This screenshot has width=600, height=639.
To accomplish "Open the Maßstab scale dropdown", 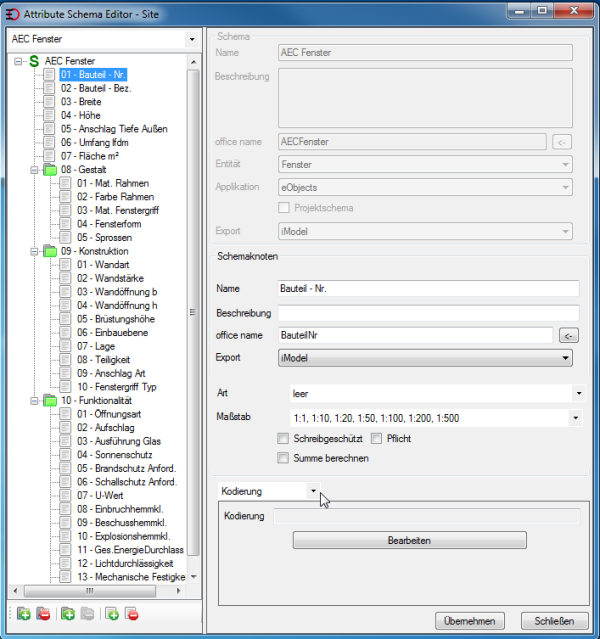I will (576, 418).
